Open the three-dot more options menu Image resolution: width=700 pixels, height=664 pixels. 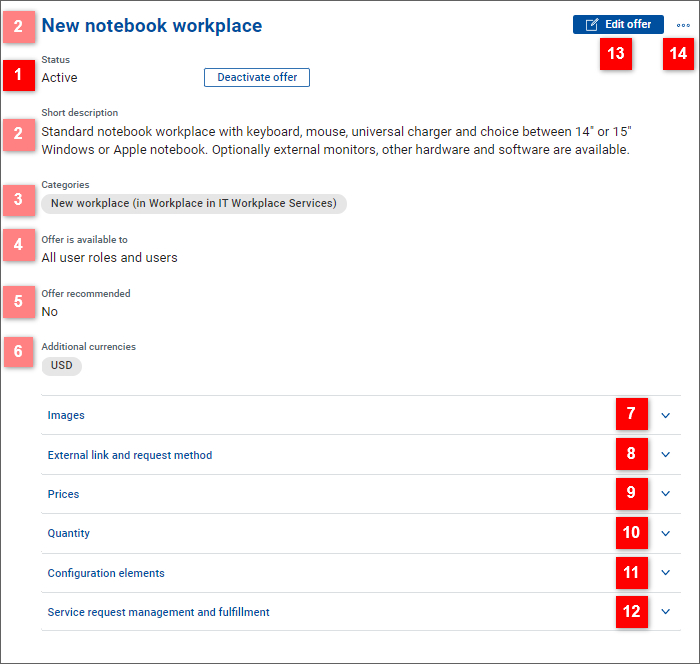coord(683,25)
